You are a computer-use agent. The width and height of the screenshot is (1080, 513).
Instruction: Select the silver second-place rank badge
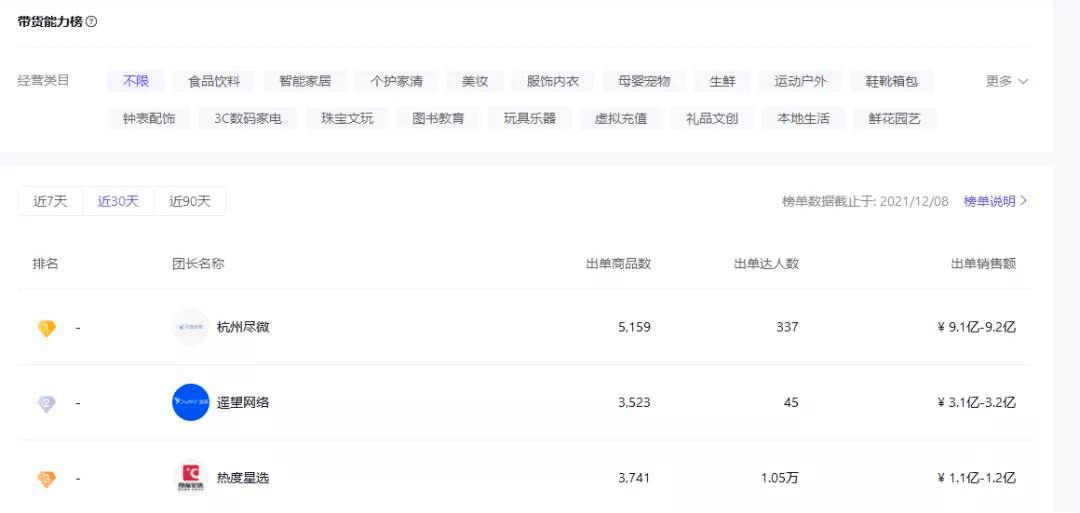(x=47, y=404)
